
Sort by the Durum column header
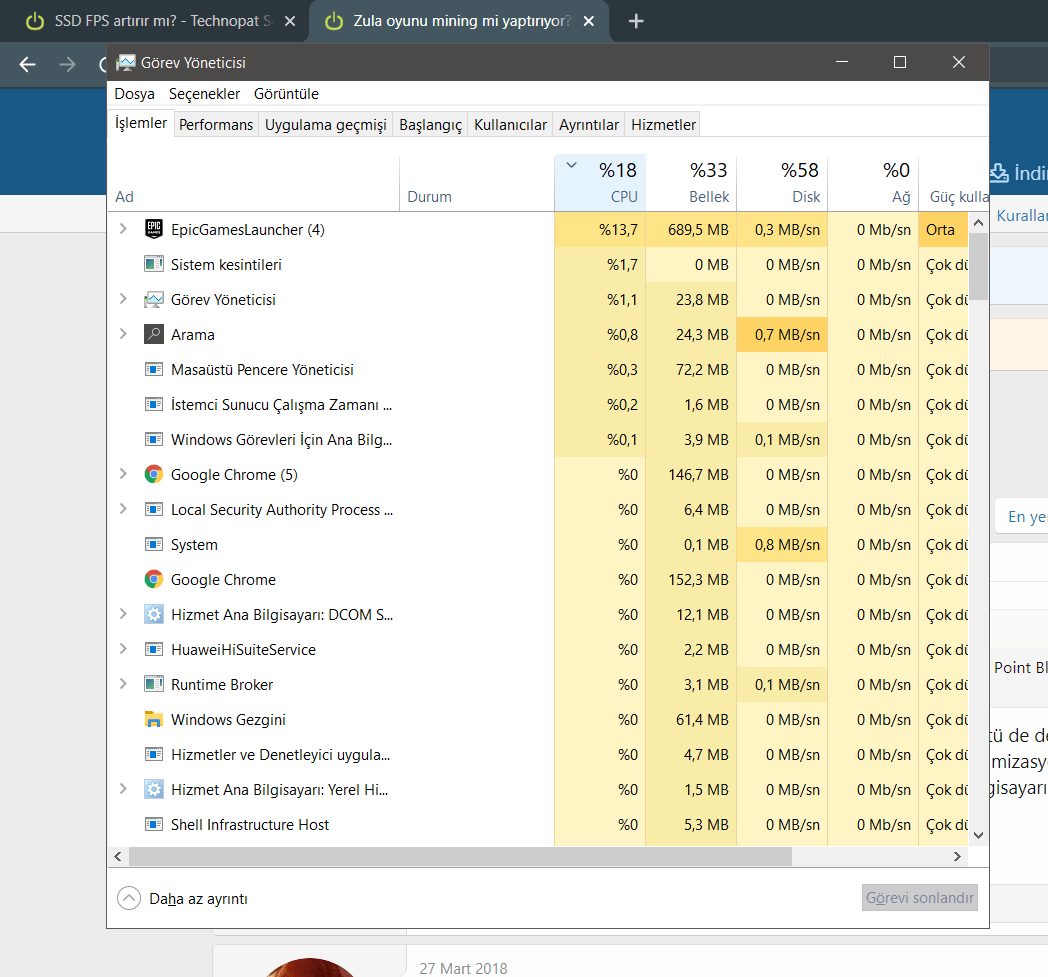click(477, 182)
